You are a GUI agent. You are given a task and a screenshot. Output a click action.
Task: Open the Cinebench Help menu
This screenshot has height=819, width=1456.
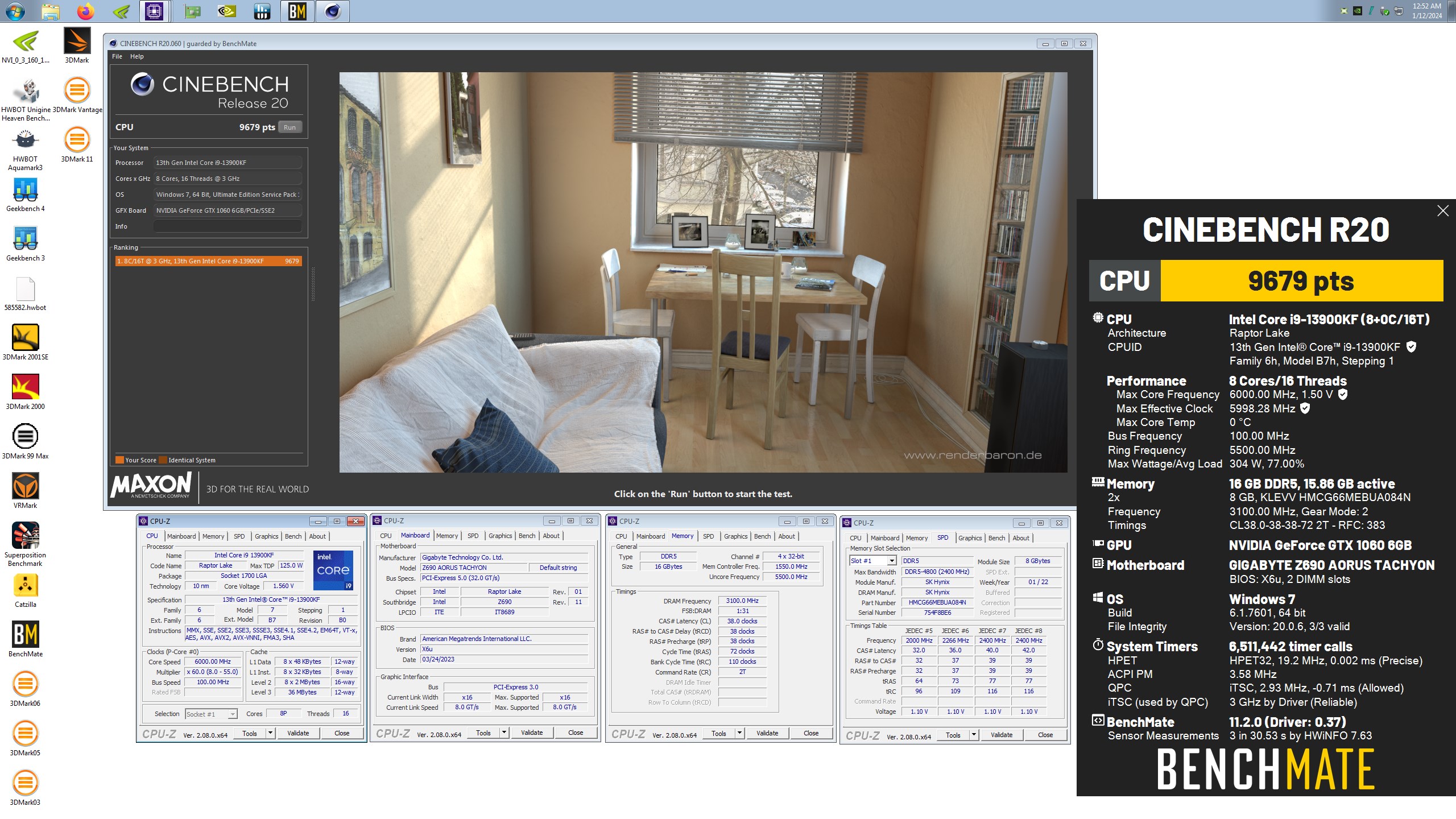[136, 56]
